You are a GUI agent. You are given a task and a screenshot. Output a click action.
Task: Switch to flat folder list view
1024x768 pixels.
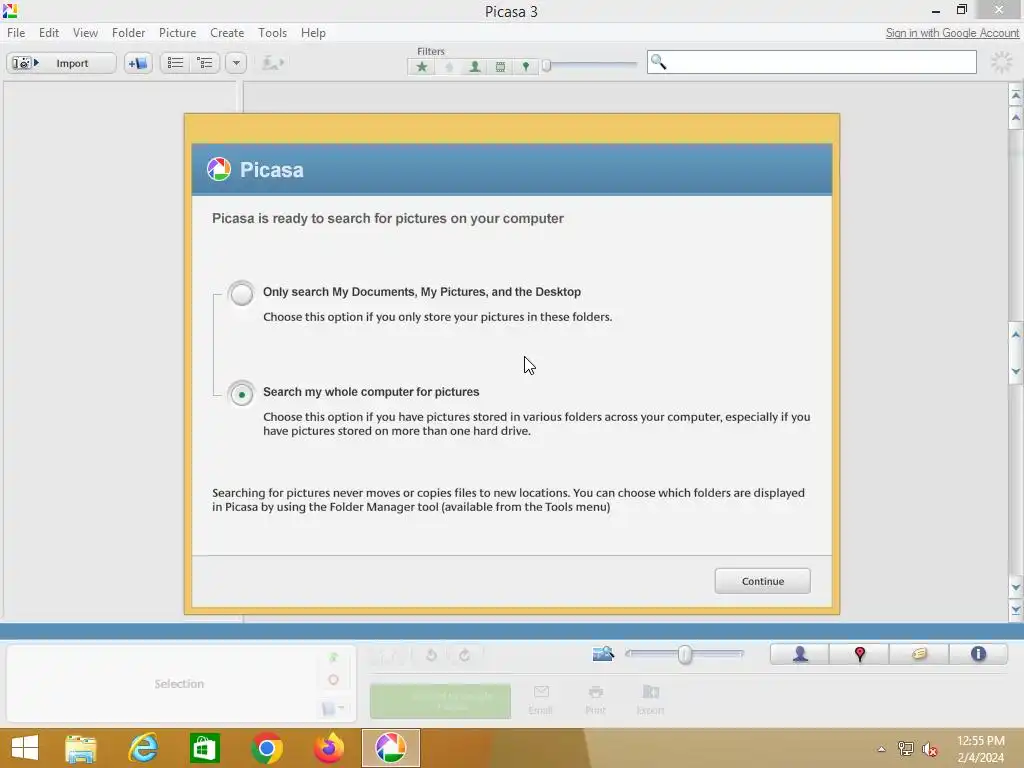[175, 63]
